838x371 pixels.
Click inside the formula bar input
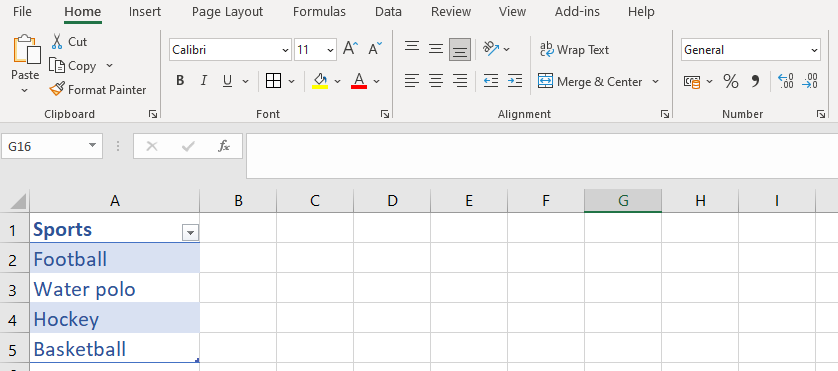542,156
